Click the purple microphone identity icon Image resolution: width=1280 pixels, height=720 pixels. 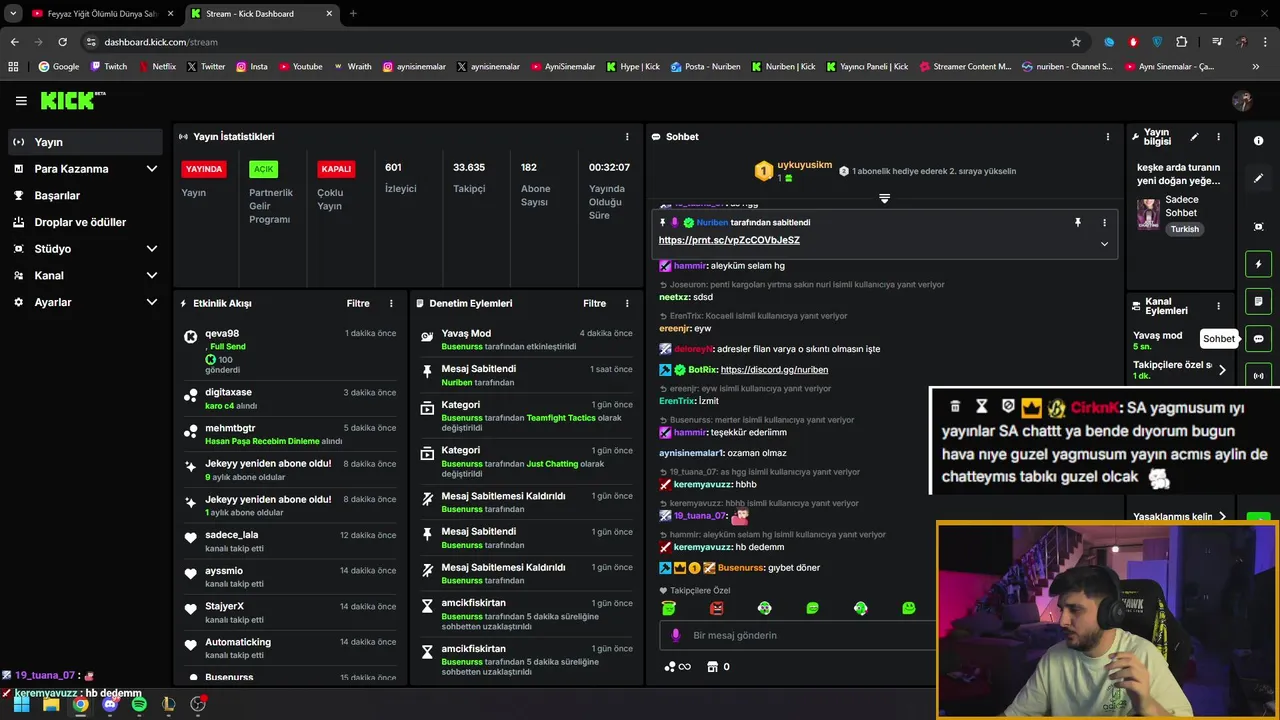tap(675, 635)
